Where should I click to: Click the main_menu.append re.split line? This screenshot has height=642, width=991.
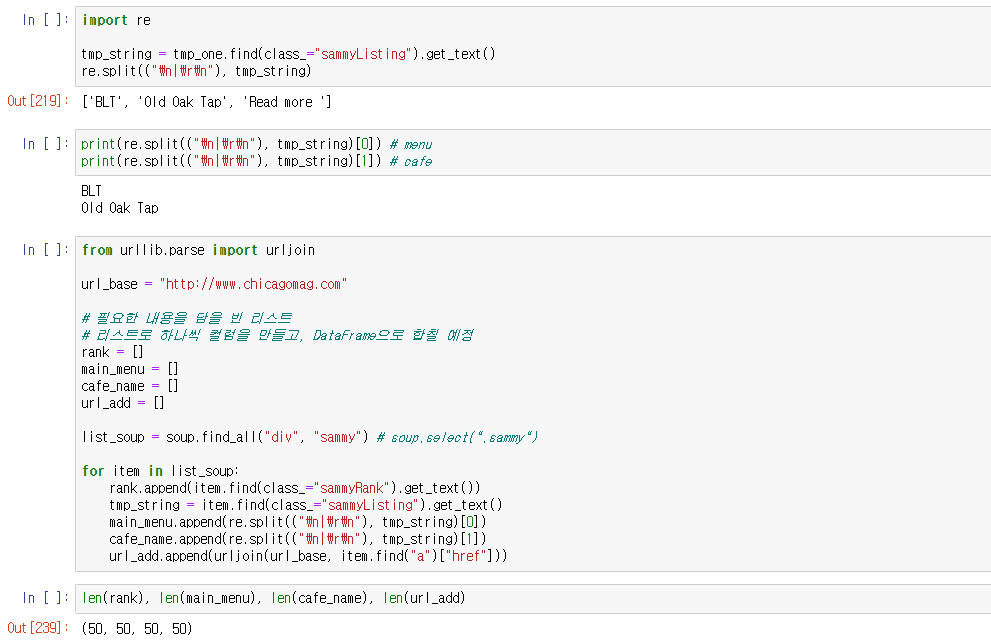pyautogui.click(x=298, y=523)
